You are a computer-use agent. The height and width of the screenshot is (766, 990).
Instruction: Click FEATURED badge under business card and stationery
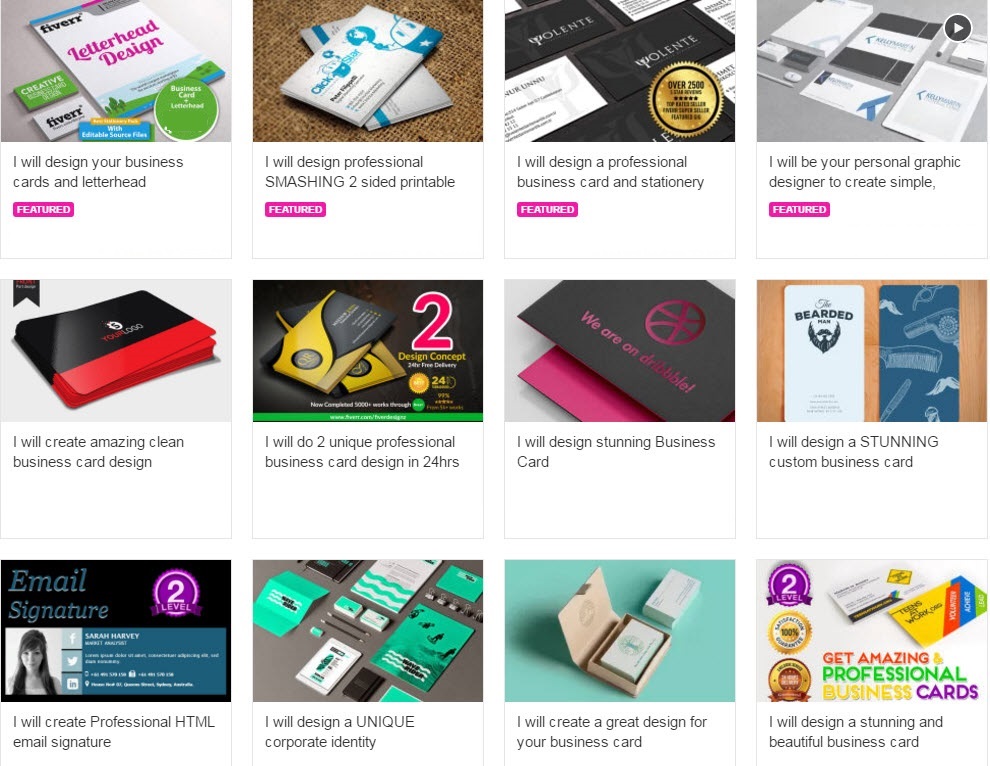click(547, 210)
